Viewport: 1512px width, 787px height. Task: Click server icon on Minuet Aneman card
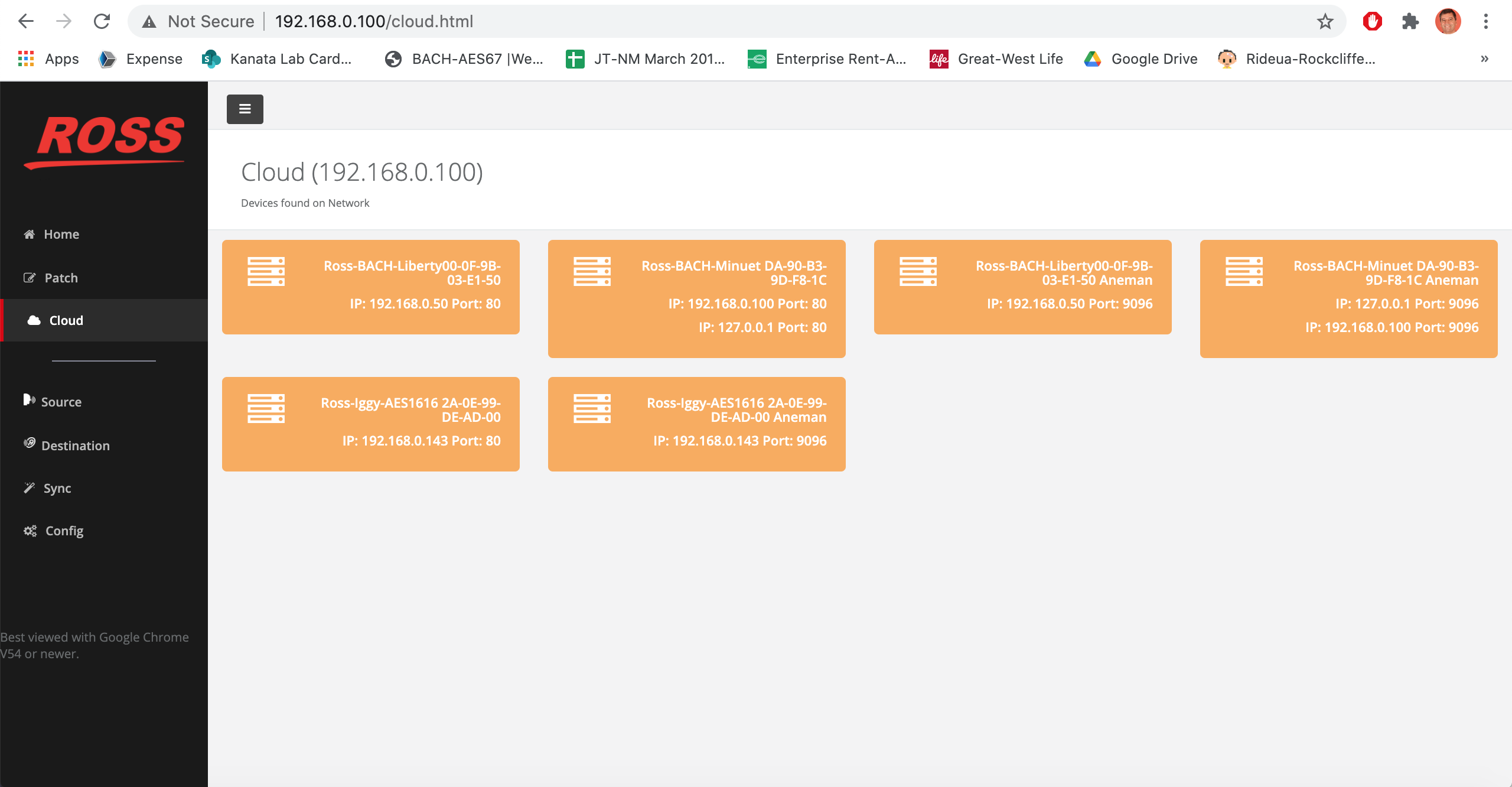[x=1244, y=272]
